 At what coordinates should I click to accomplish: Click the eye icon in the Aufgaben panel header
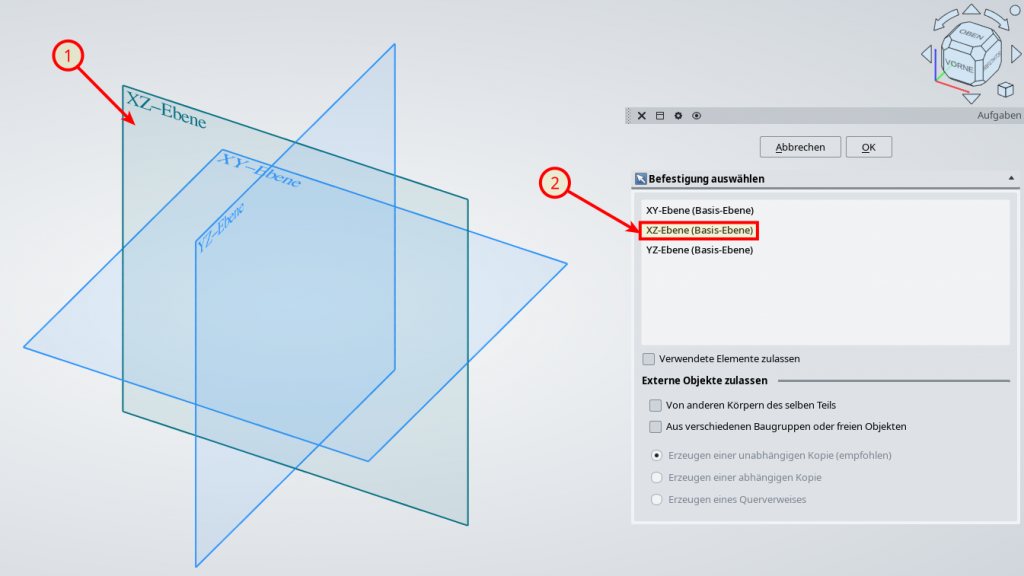tap(697, 116)
